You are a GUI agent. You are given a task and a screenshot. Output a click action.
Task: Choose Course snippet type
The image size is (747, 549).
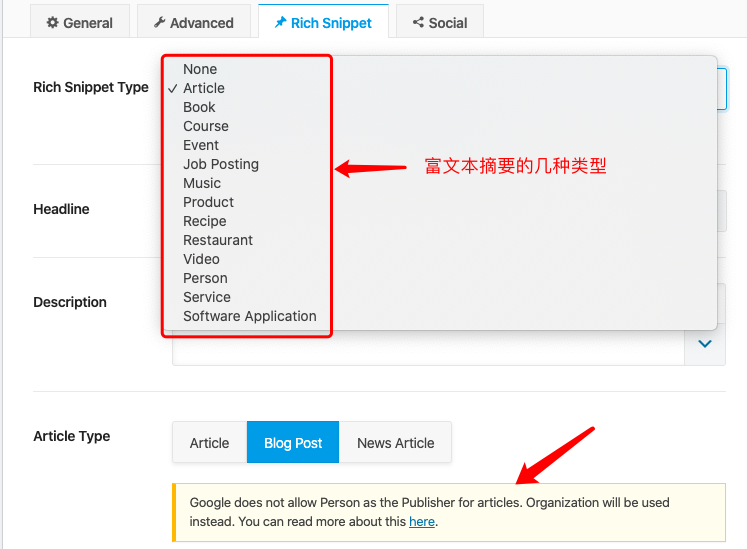pos(206,126)
